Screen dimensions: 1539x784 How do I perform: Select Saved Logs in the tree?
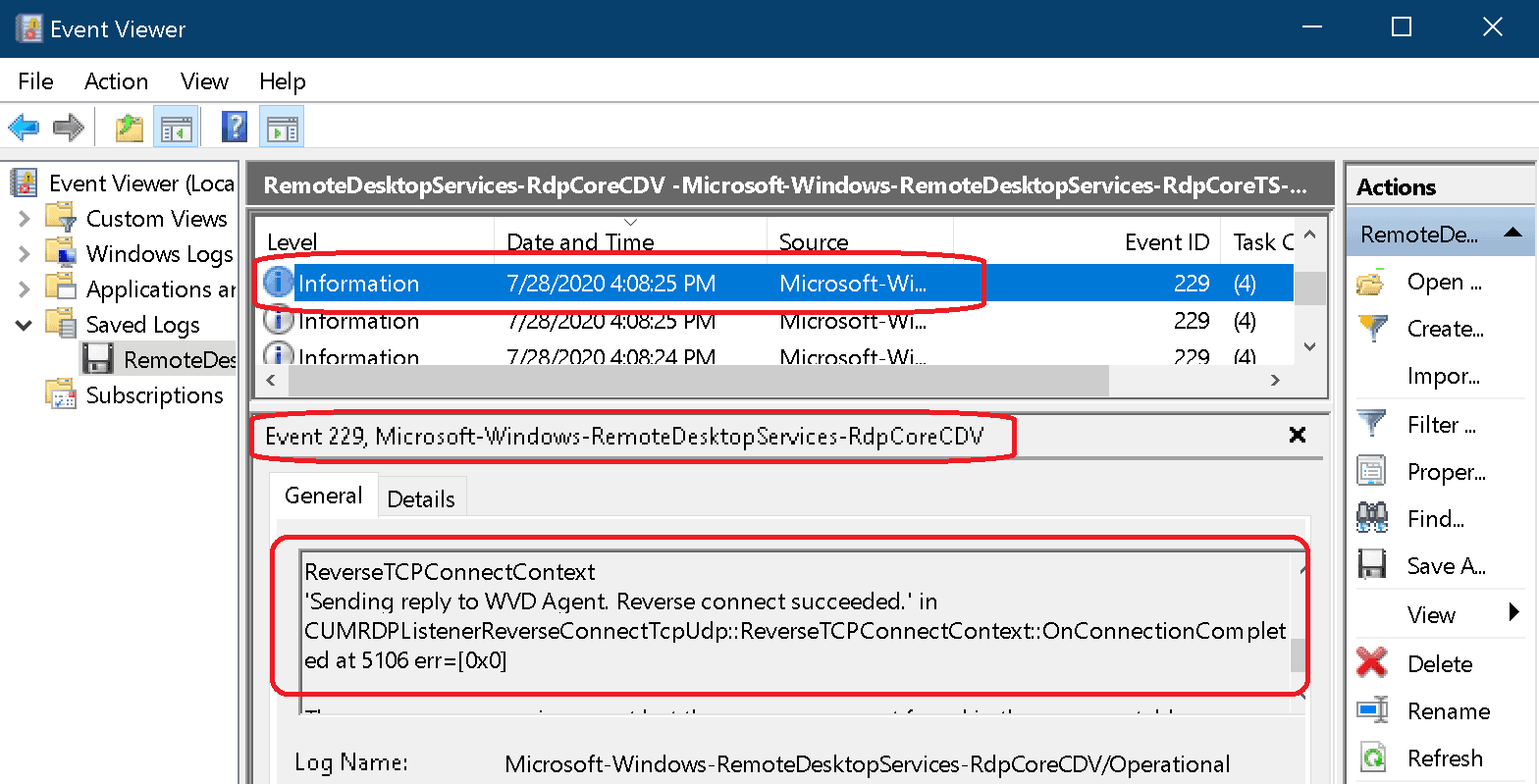(x=142, y=325)
